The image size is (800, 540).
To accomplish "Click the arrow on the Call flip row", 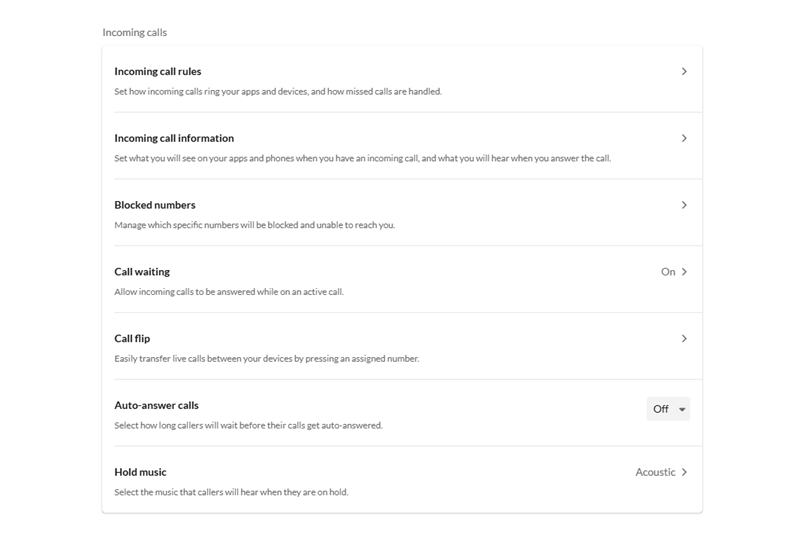I will pyautogui.click(x=684, y=339).
